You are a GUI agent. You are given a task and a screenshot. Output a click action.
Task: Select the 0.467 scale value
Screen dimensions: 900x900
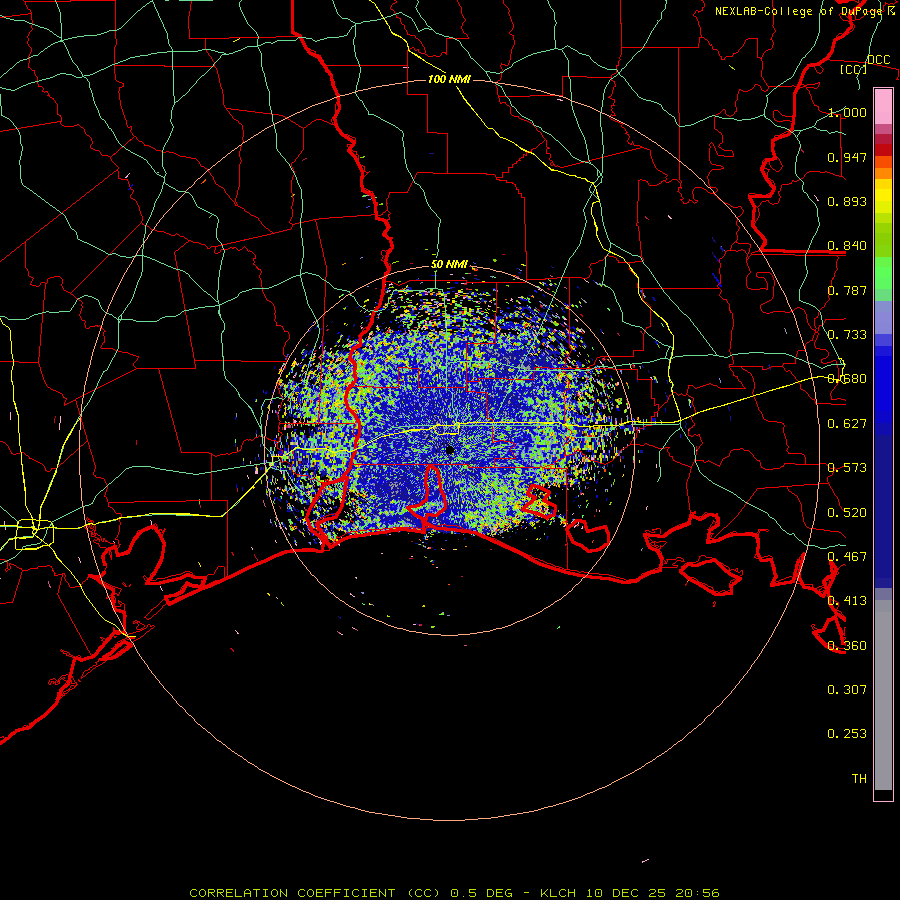[847, 557]
